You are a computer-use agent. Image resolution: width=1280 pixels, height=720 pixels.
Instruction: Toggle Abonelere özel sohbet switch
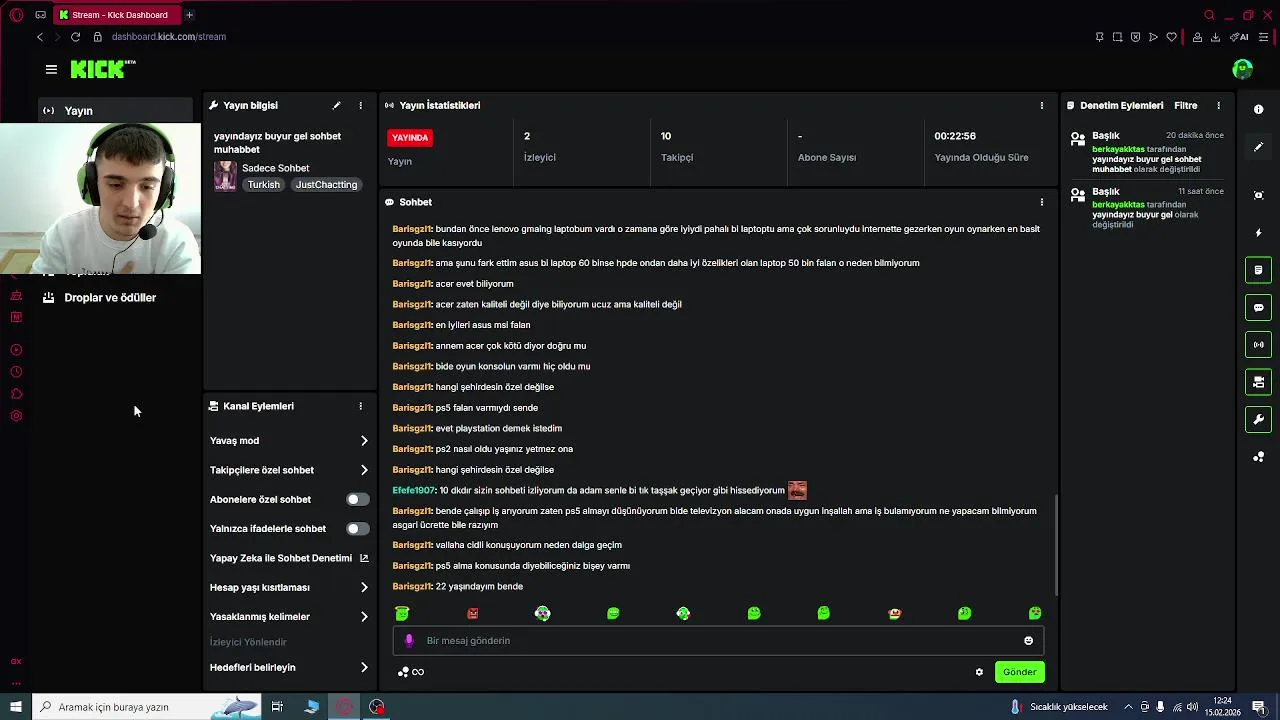(x=357, y=499)
